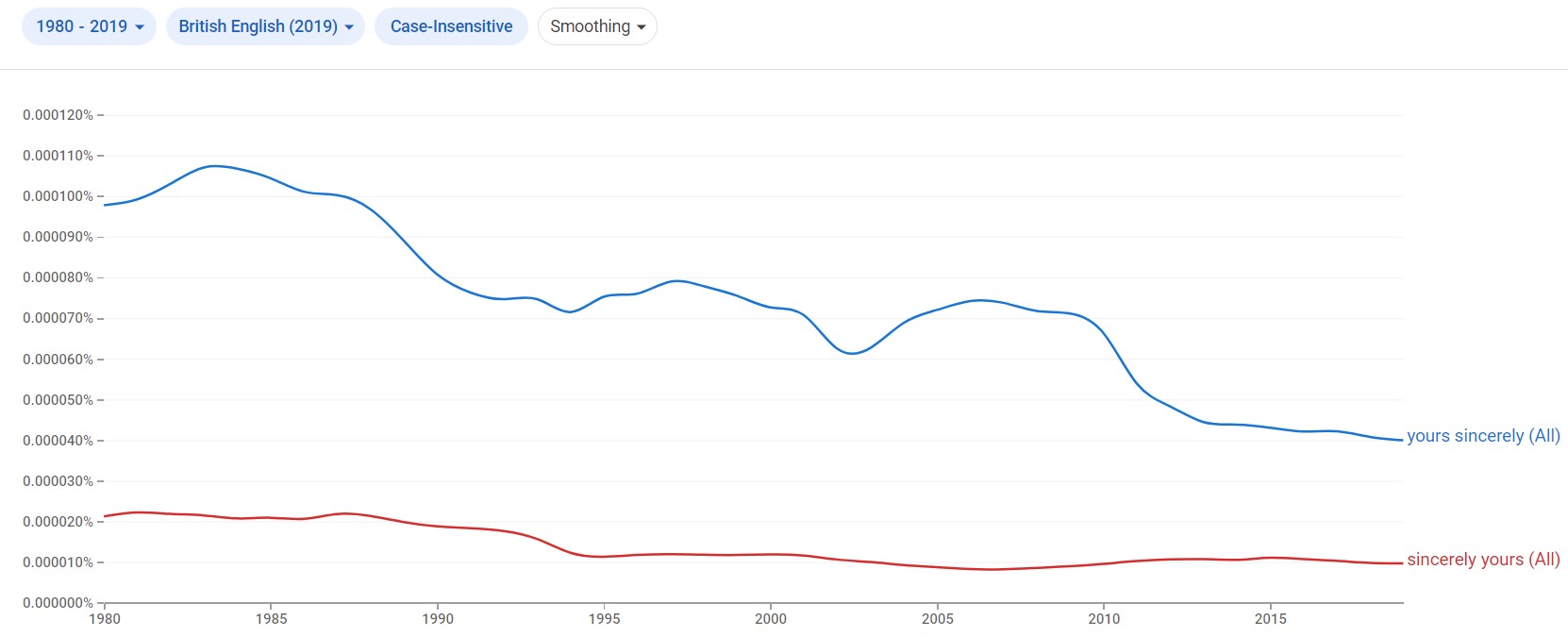Select the 2000 year on the x-axis
This screenshot has height=637, width=1568.
click(771, 619)
